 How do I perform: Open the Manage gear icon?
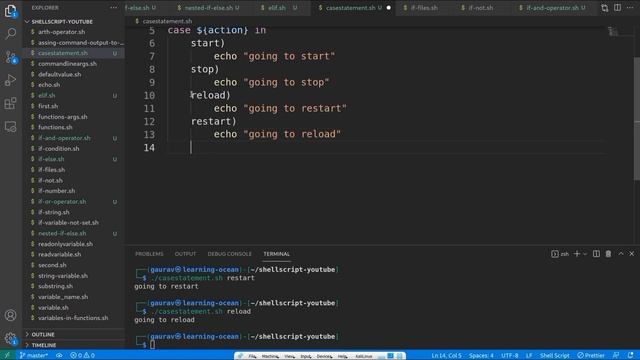[x=11, y=338]
